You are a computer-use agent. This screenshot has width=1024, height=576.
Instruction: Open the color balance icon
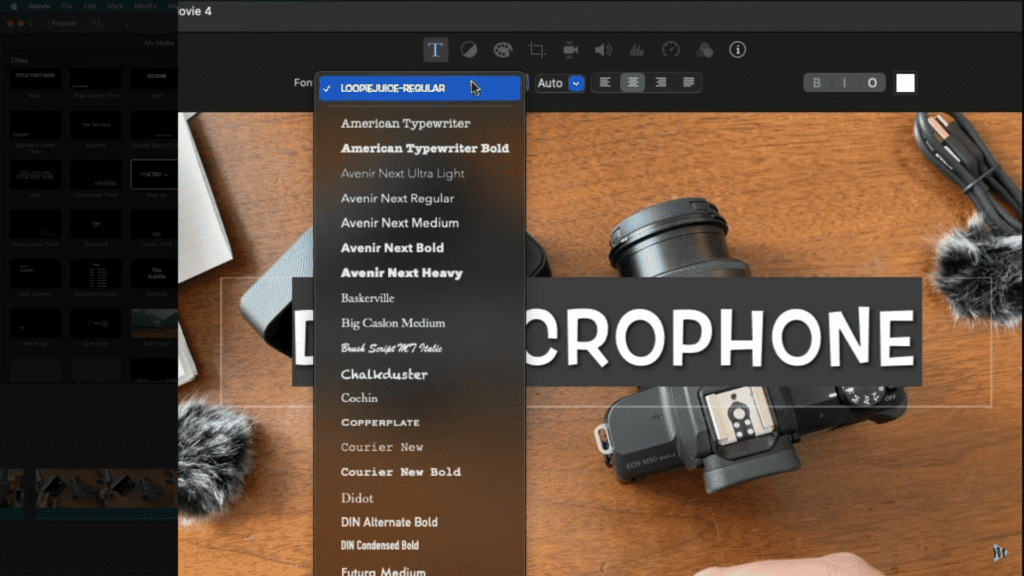point(469,50)
